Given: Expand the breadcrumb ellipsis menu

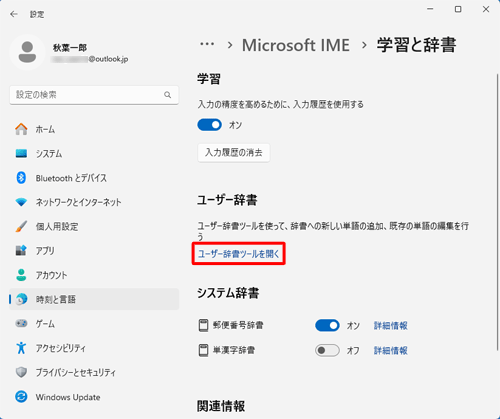Looking at the screenshot, I should (207, 44).
